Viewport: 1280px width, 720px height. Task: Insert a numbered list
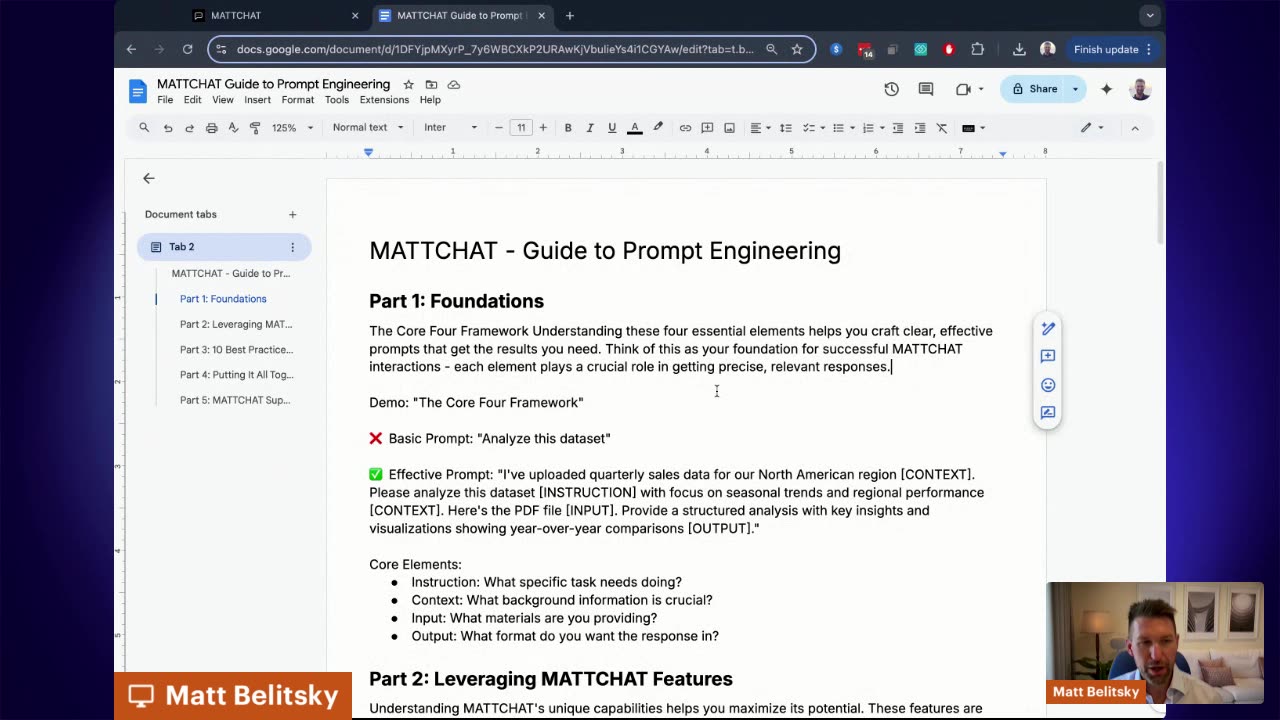point(872,128)
